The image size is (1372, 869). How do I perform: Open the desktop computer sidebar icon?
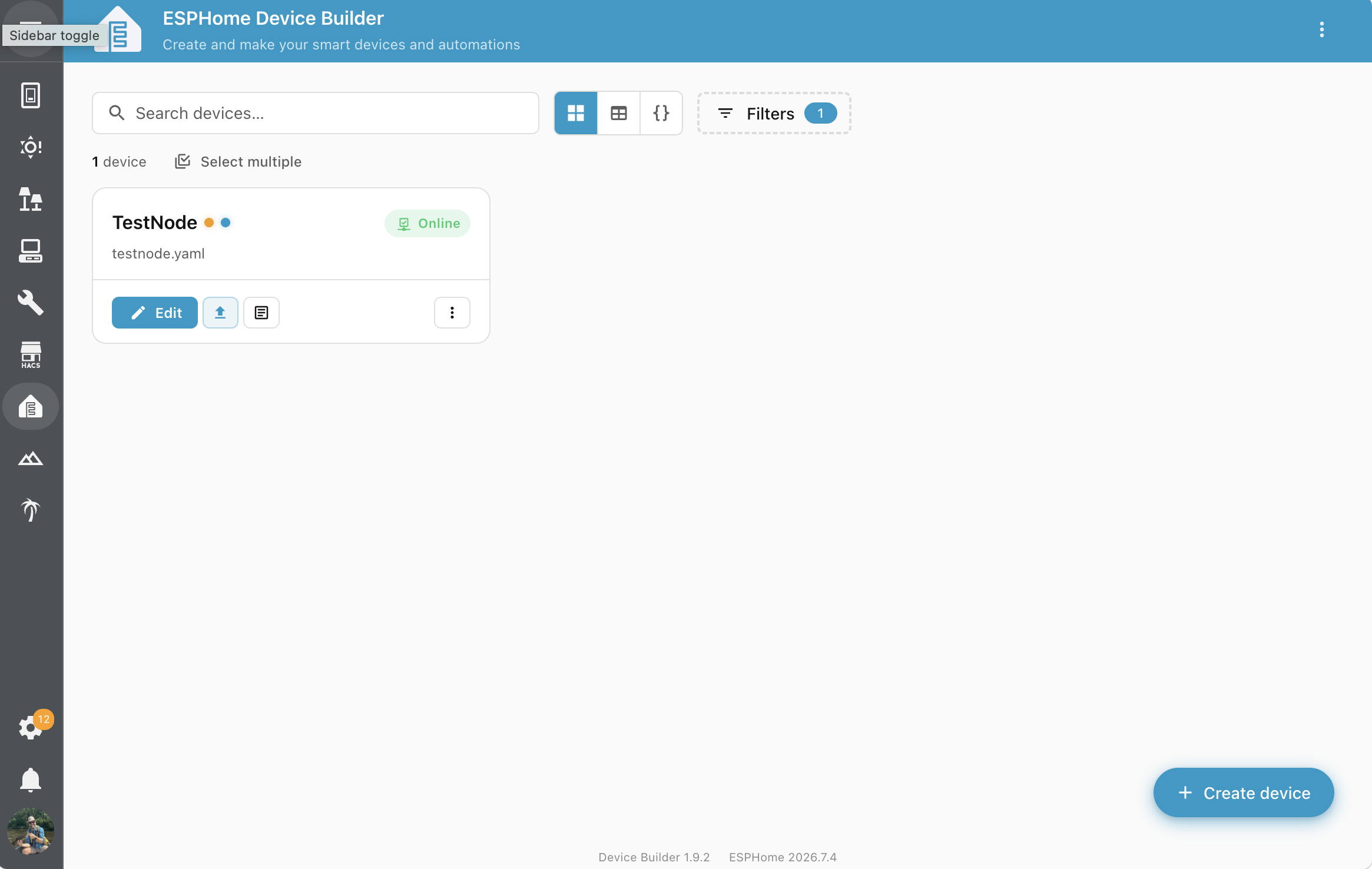click(31, 251)
